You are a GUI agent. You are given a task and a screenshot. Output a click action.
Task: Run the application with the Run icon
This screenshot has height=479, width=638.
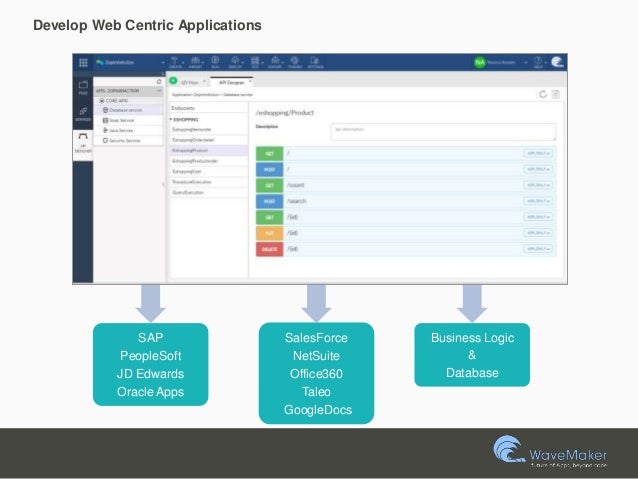(215, 62)
